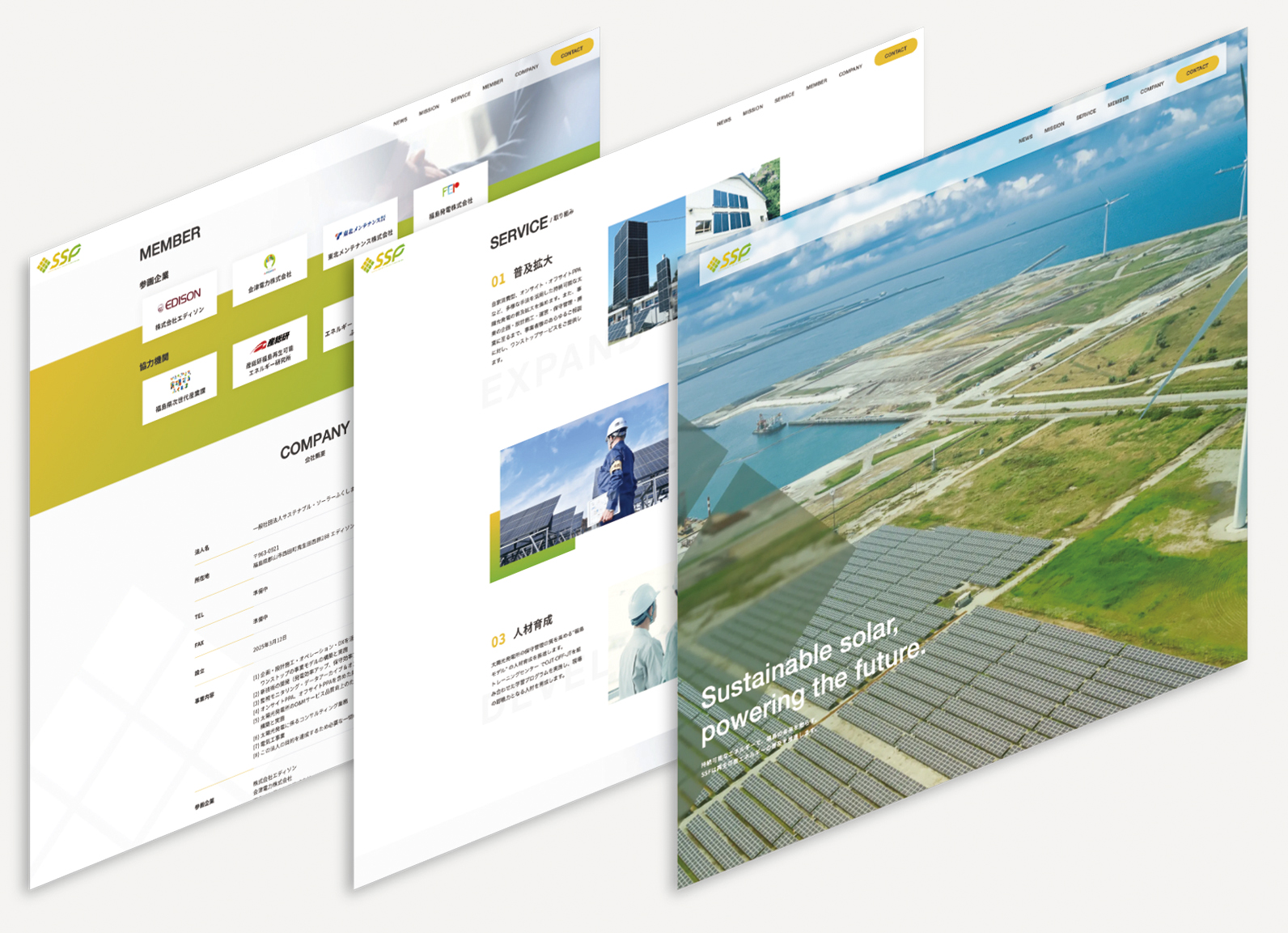Open MISSION in the Member page navigation
Viewport: 1288px width, 933px height.
429,108
